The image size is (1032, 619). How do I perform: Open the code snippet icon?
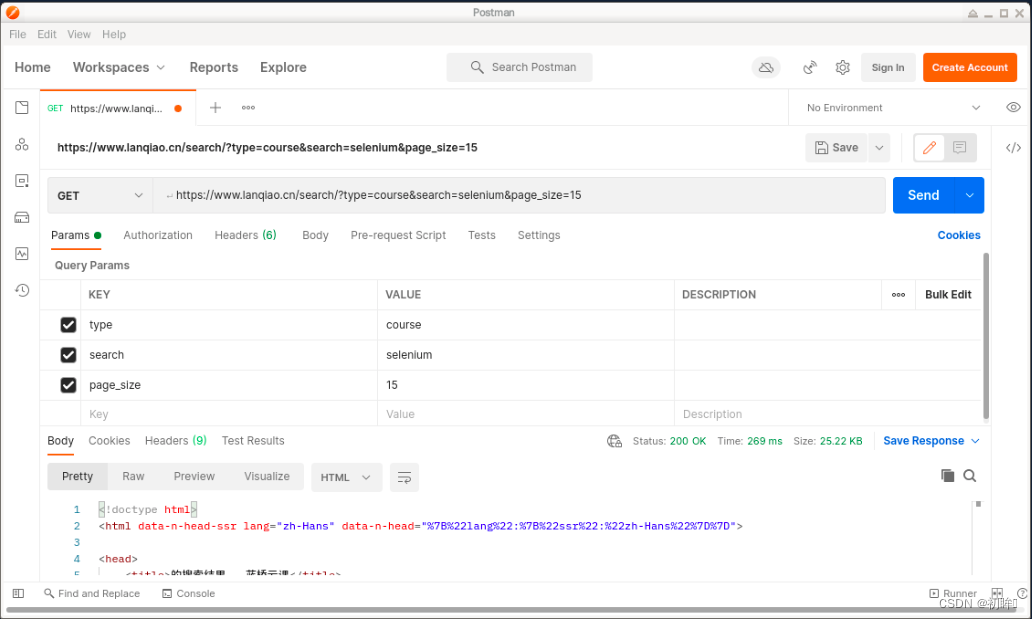(x=1014, y=148)
